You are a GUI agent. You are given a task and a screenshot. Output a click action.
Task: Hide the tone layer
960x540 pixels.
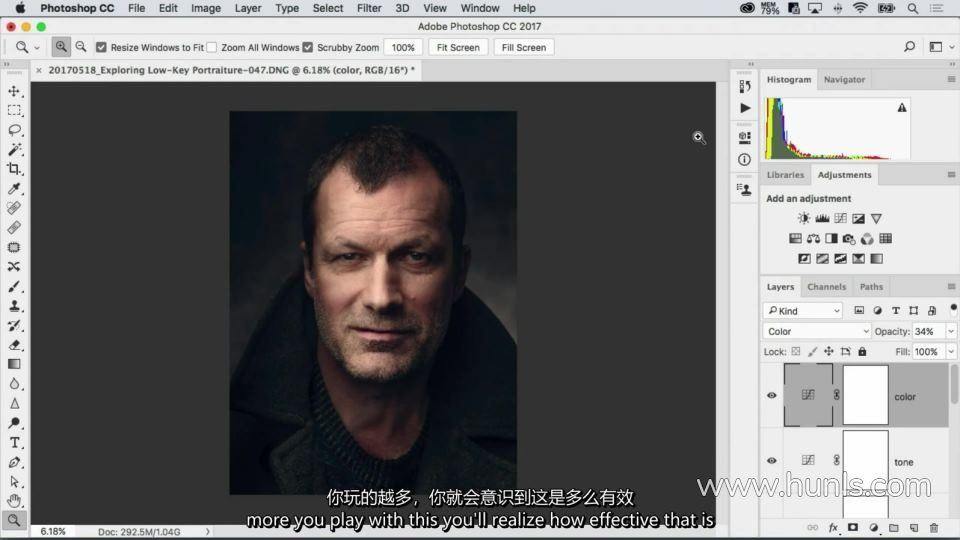tap(771, 460)
